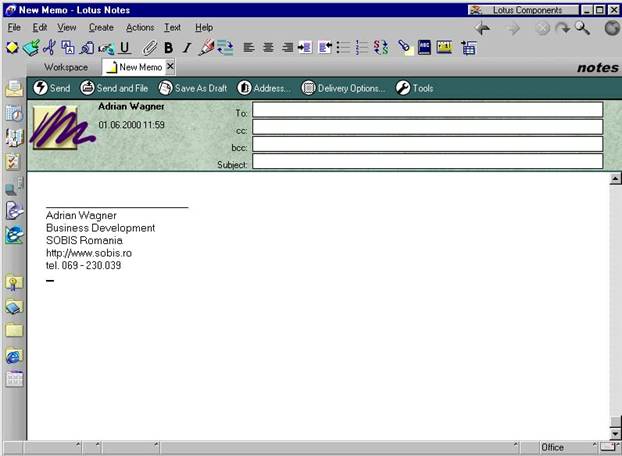Toggle italic text formatting
622x456 pixels.
(x=186, y=47)
